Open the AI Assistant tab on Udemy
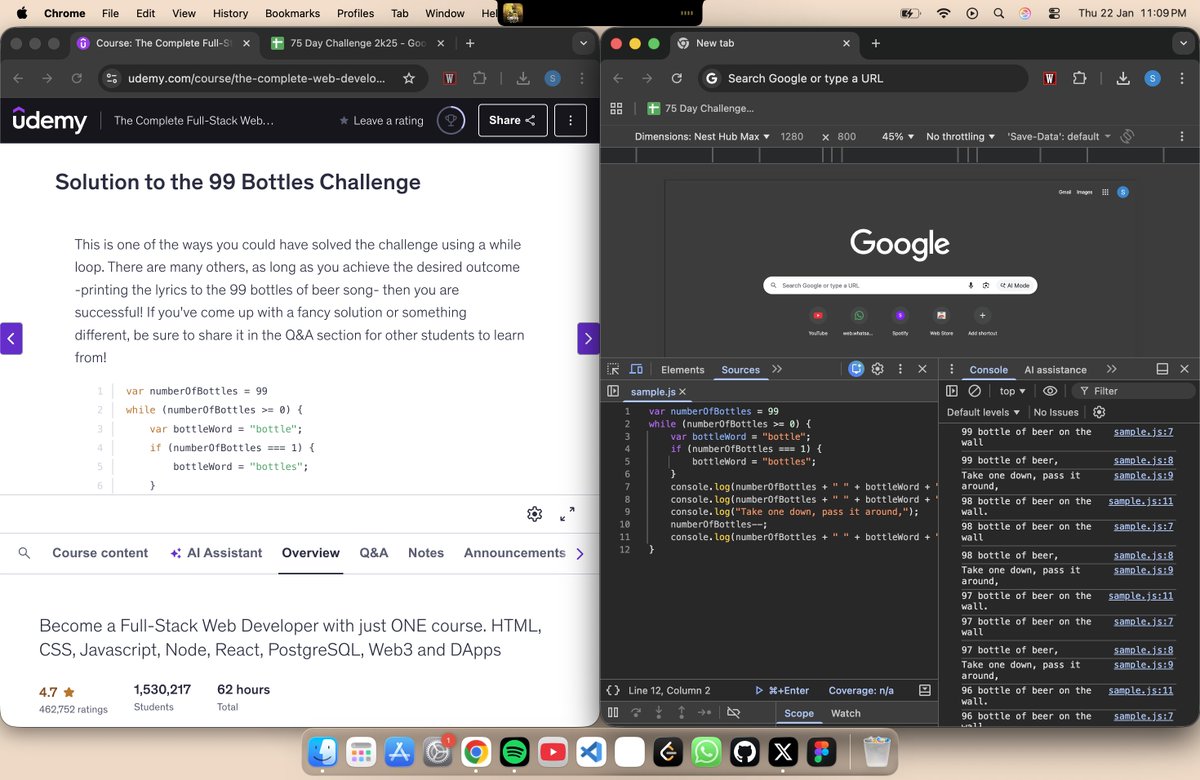This screenshot has width=1200, height=780. click(216, 553)
